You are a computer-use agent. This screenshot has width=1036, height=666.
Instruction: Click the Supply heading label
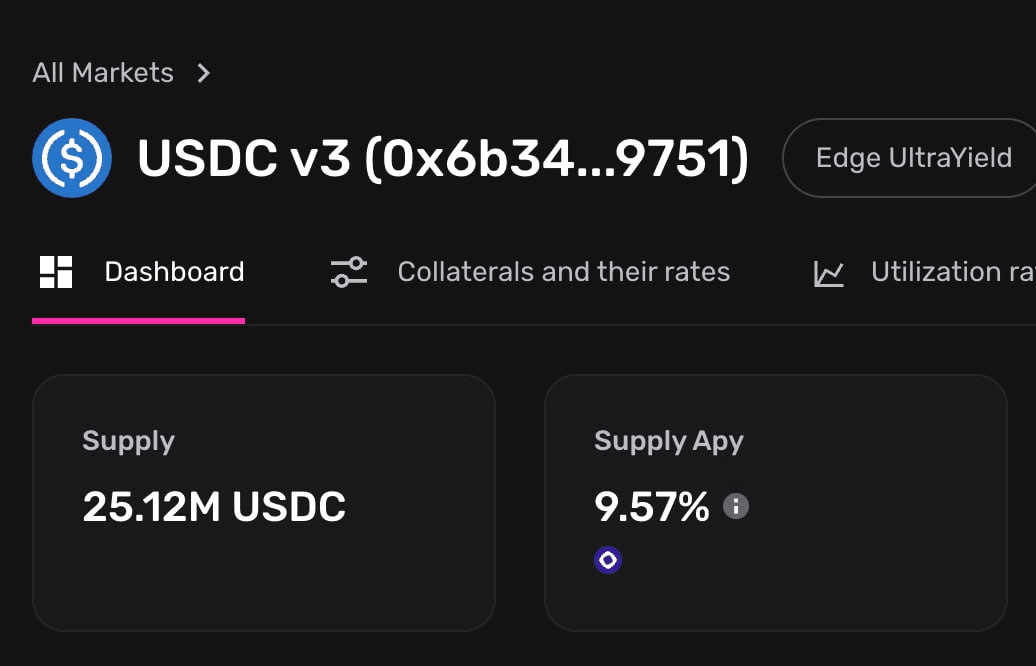coord(128,441)
